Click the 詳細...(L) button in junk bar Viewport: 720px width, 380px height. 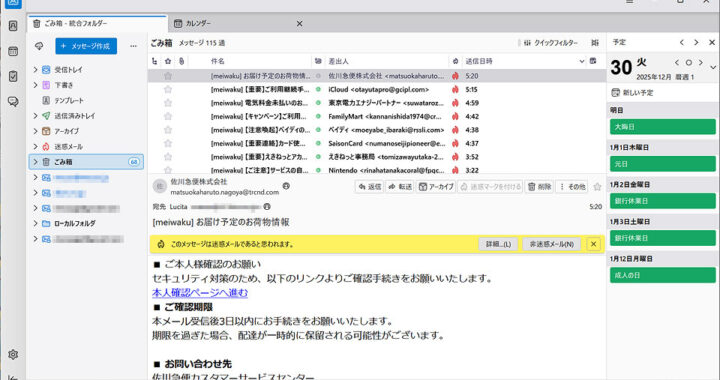(x=498, y=244)
